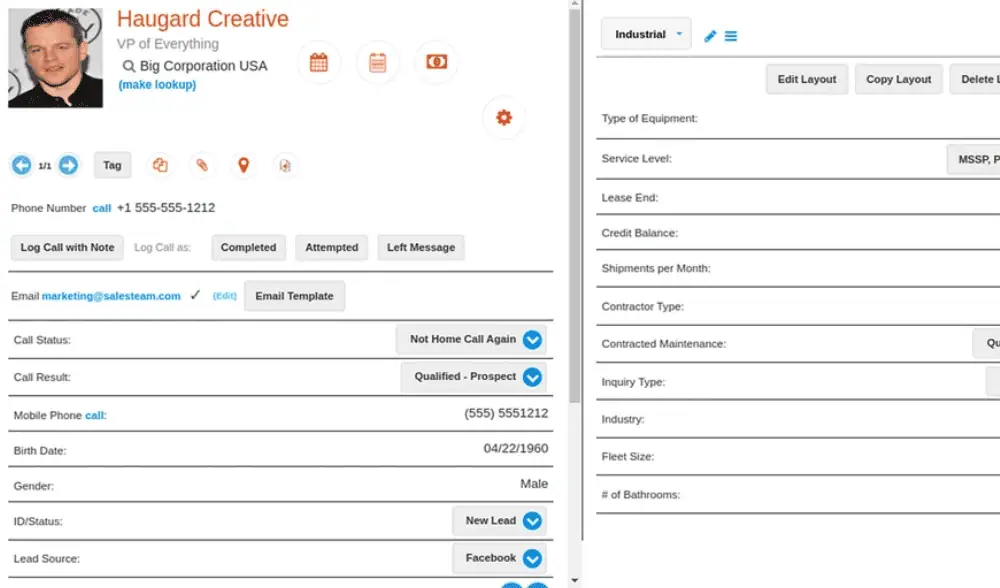Go to the previous record arrow

(21, 165)
